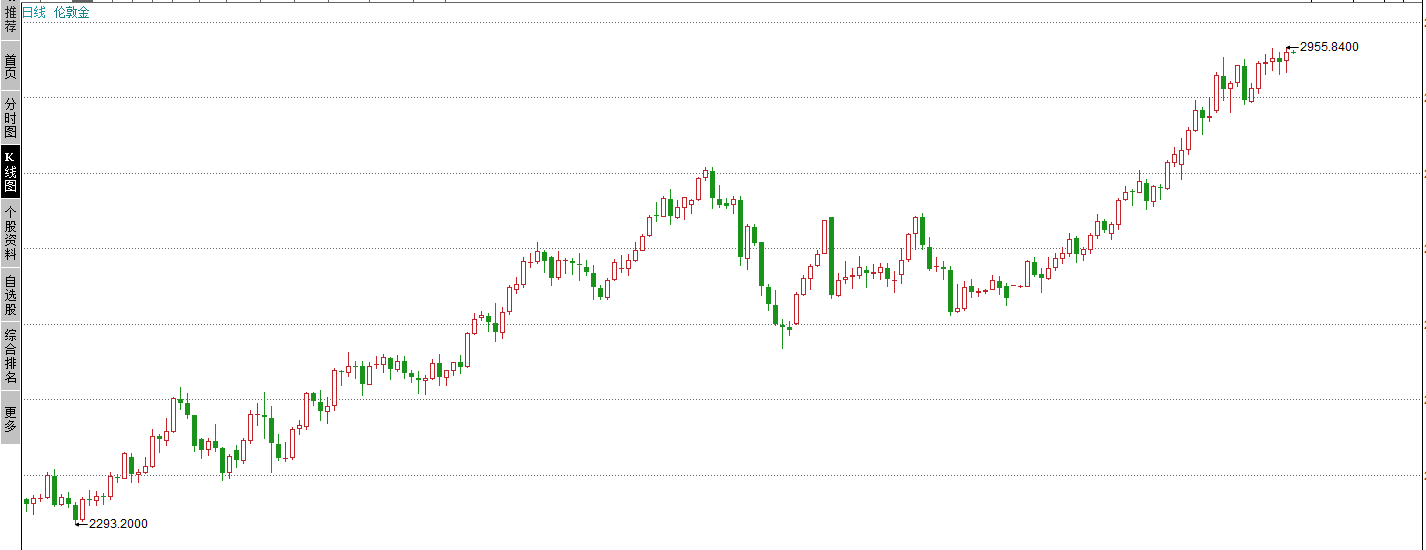Image resolution: width=1426 pixels, height=550 pixels.
Task: Click the 2955.8400 high price label
Action: [1329, 47]
